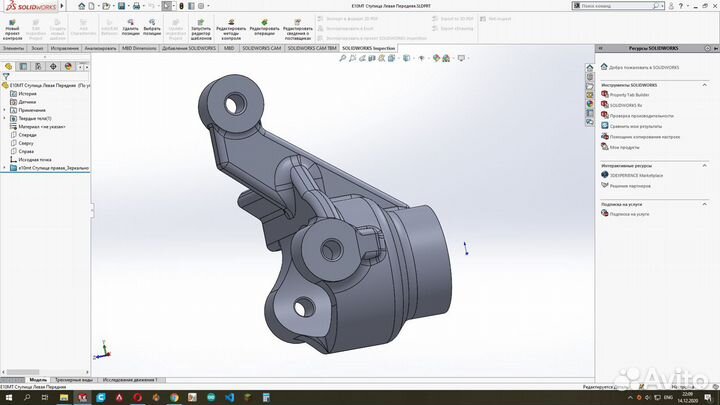Viewport: 720px width, 405px height.
Task: Expand the Твердые тела(1) tree node
Action: click(x=4, y=118)
